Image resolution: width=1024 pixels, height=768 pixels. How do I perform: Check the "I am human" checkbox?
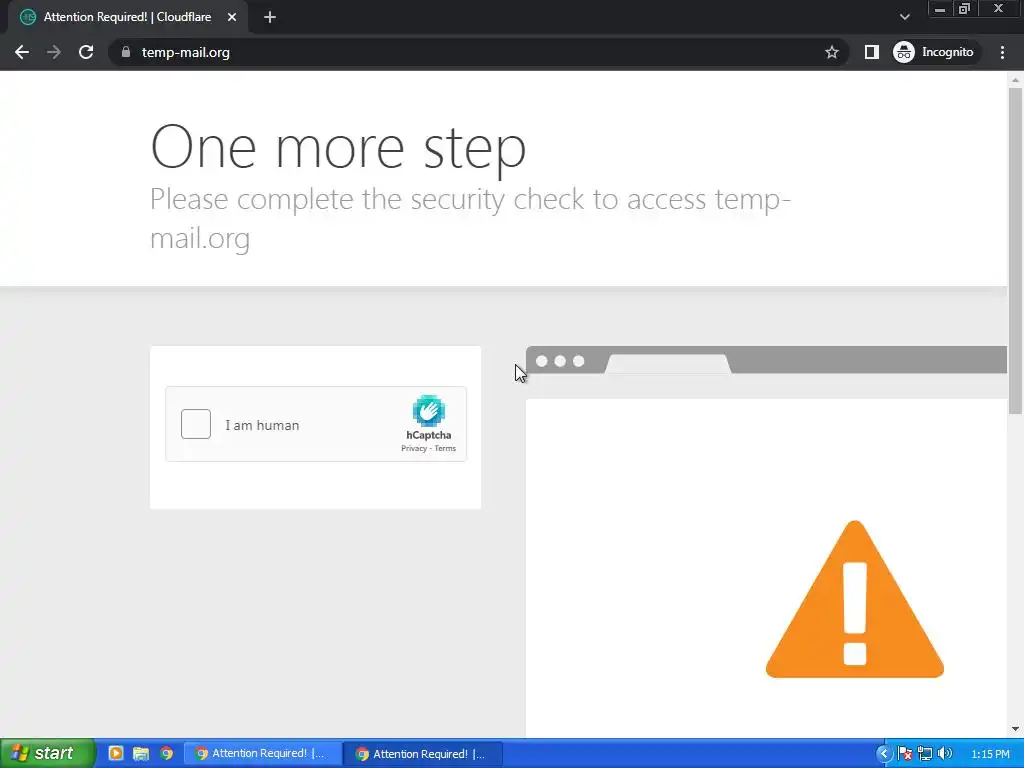pyautogui.click(x=196, y=424)
